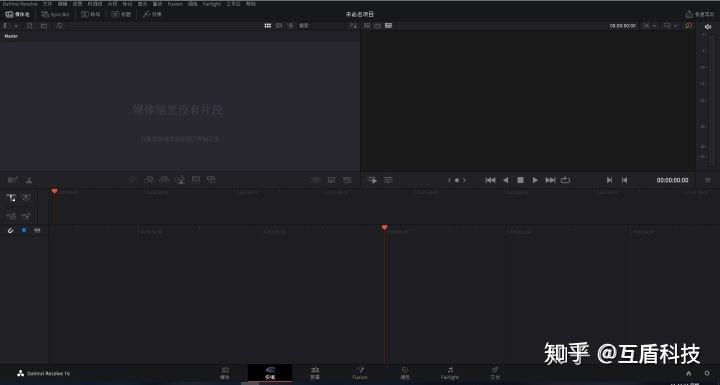Viewport: 720px width, 385px height.
Task: Open the Titles (标题) browser
Action: [x=122, y=14]
